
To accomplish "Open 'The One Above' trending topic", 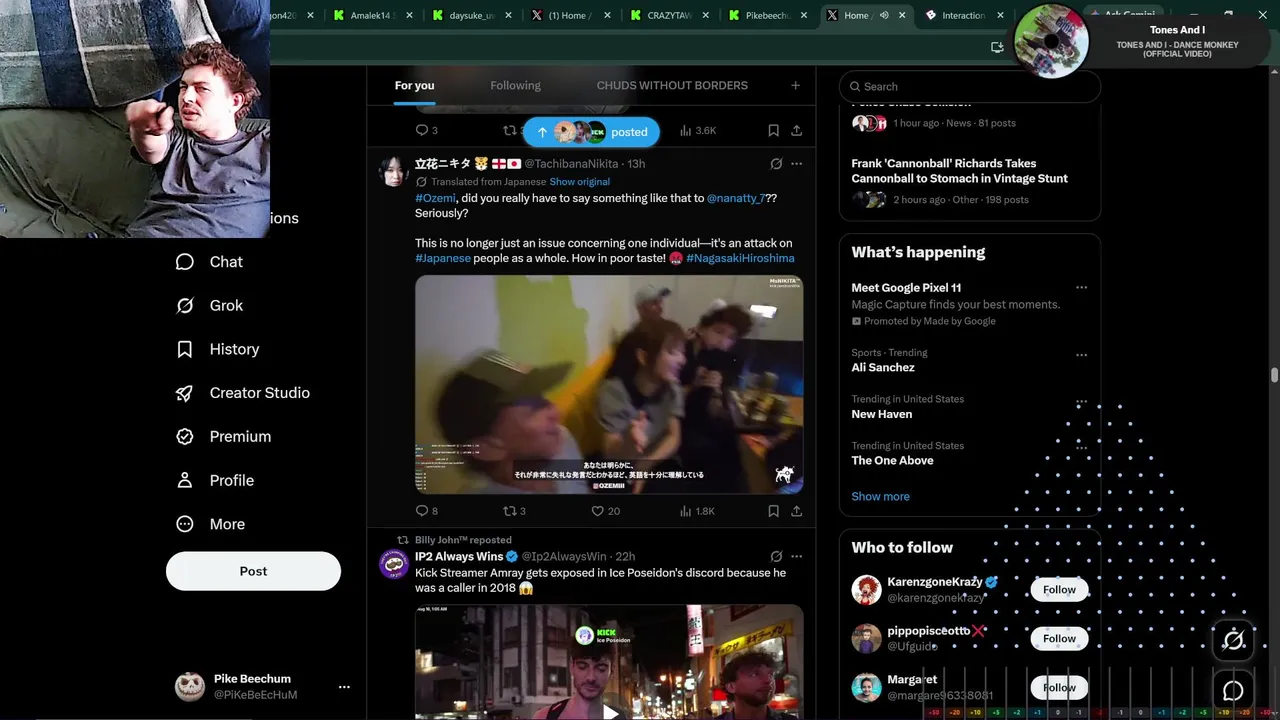I will pos(892,460).
